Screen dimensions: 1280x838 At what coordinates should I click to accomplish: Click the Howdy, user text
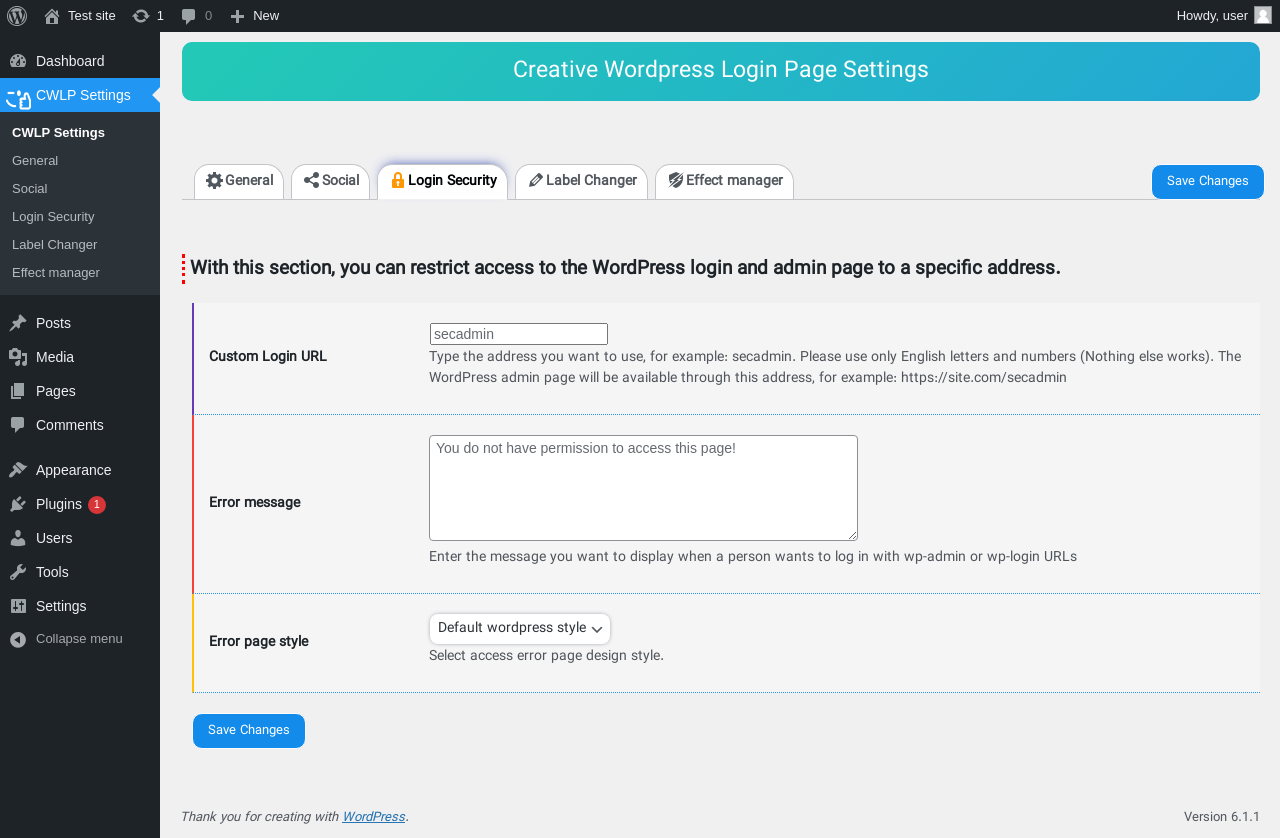(1212, 16)
